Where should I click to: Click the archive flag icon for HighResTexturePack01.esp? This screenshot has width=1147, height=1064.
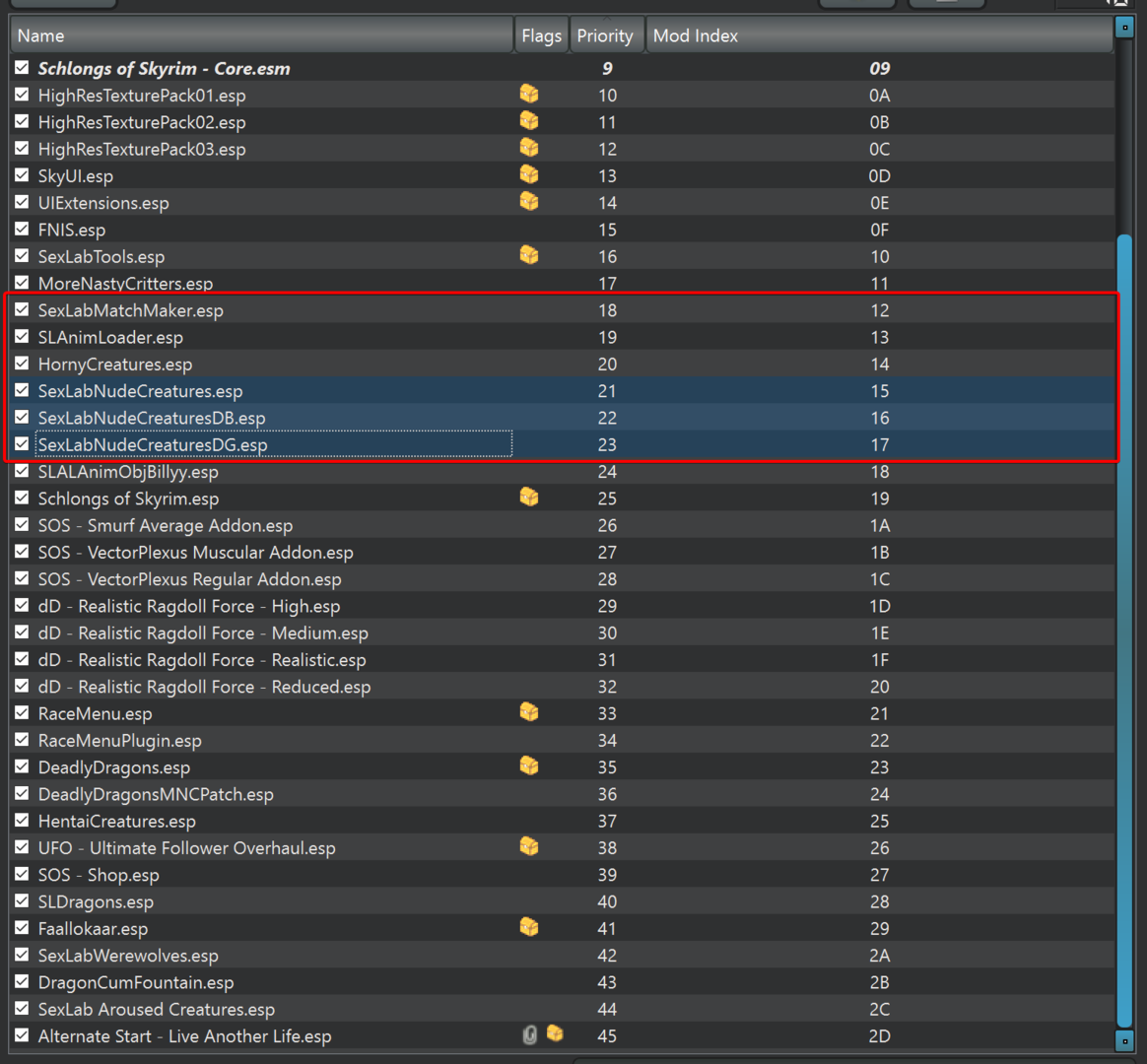click(x=529, y=95)
